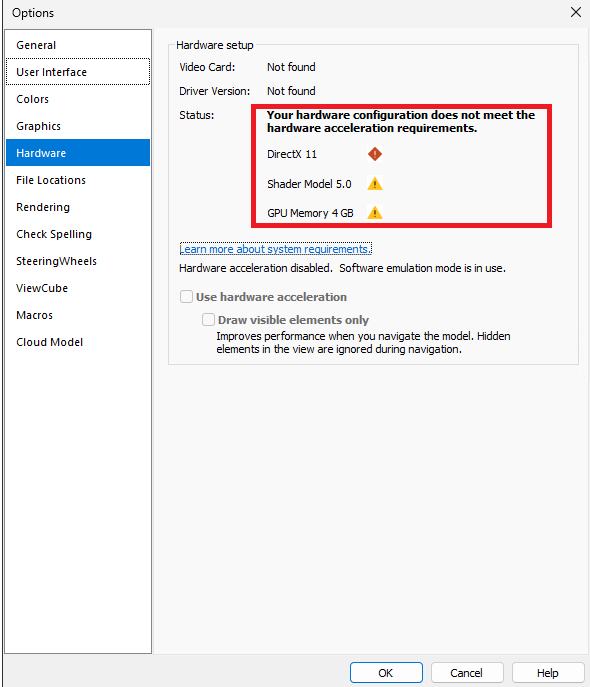This screenshot has width=590, height=687.
Task: Open the SteeringWheels category
Action: (x=78, y=261)
